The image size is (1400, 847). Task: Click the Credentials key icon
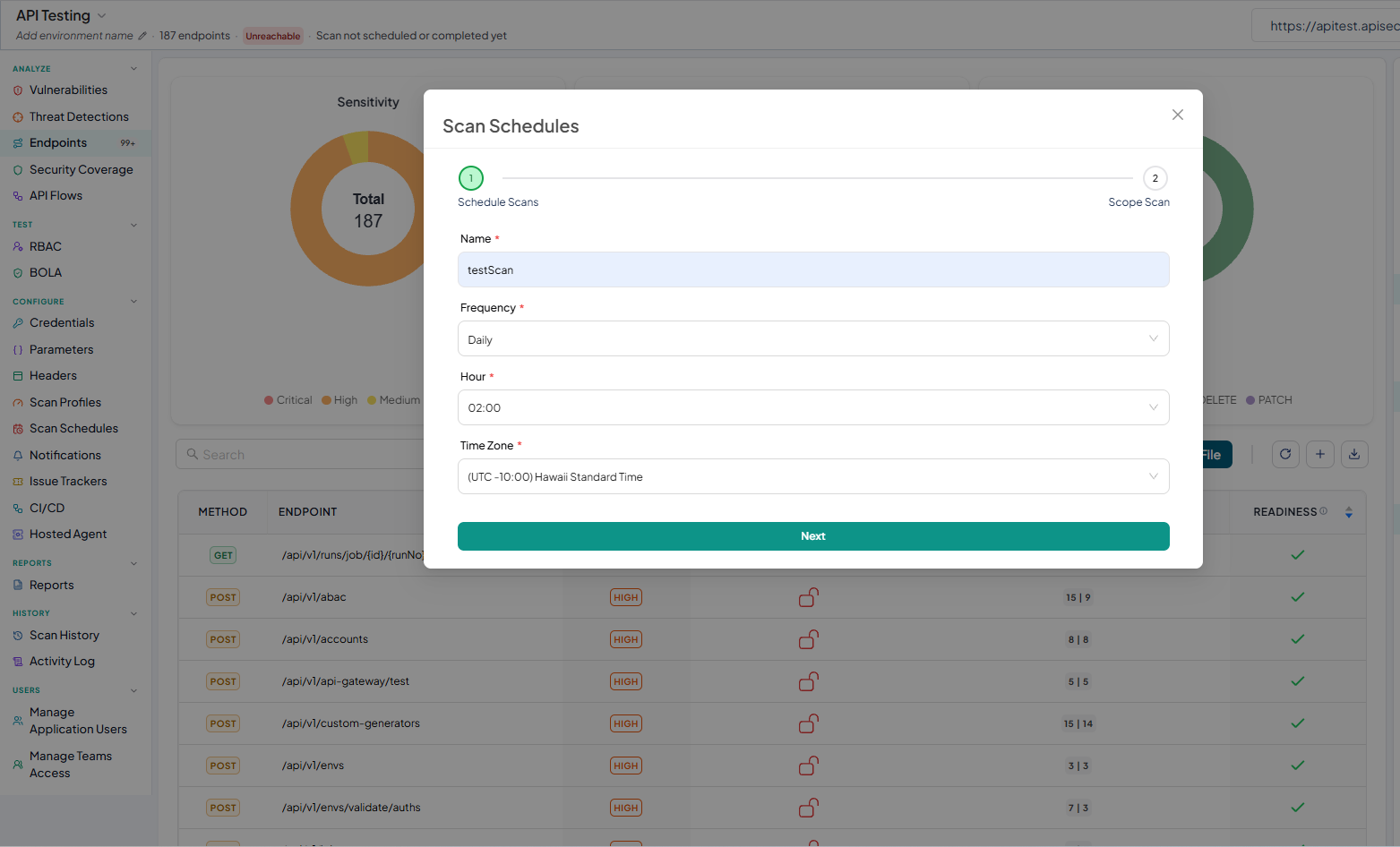[x=18, y=323]
